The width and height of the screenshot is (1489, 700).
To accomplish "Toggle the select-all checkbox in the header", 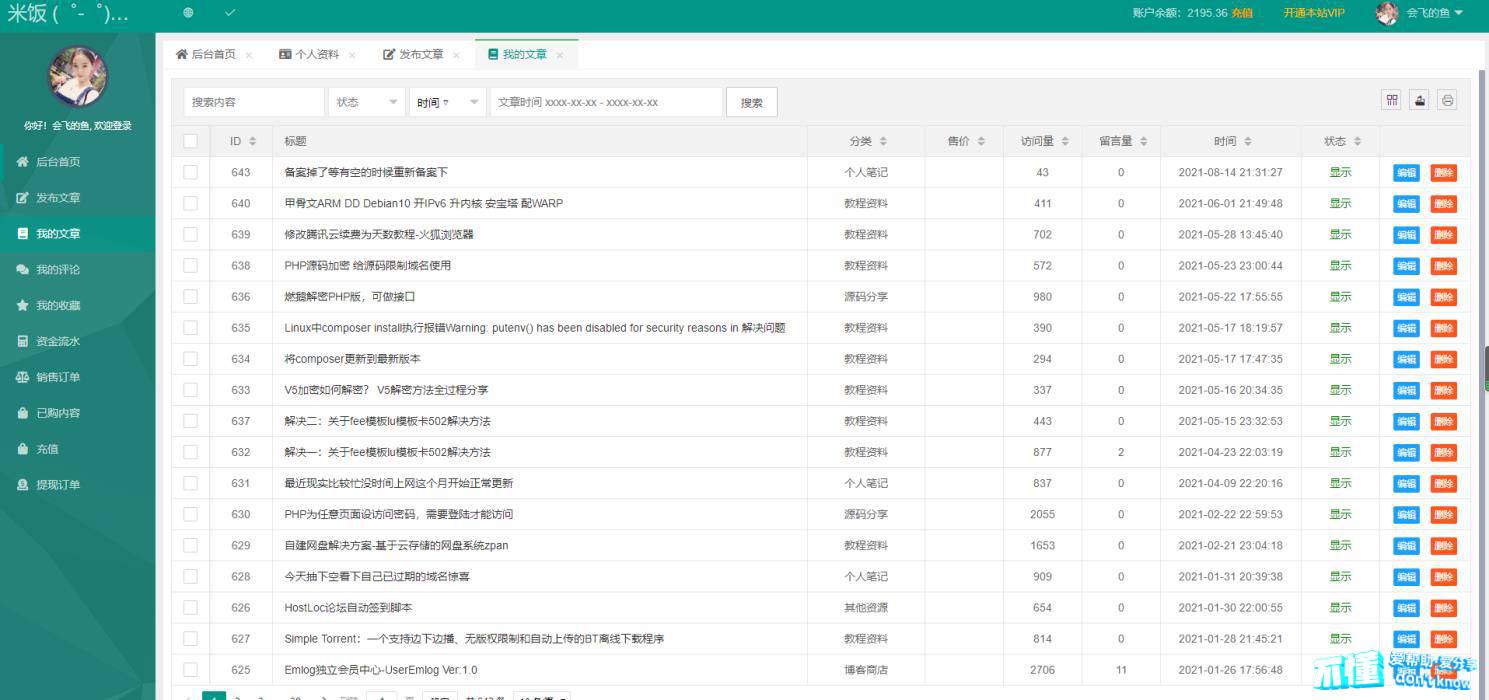I will point(190,142).
